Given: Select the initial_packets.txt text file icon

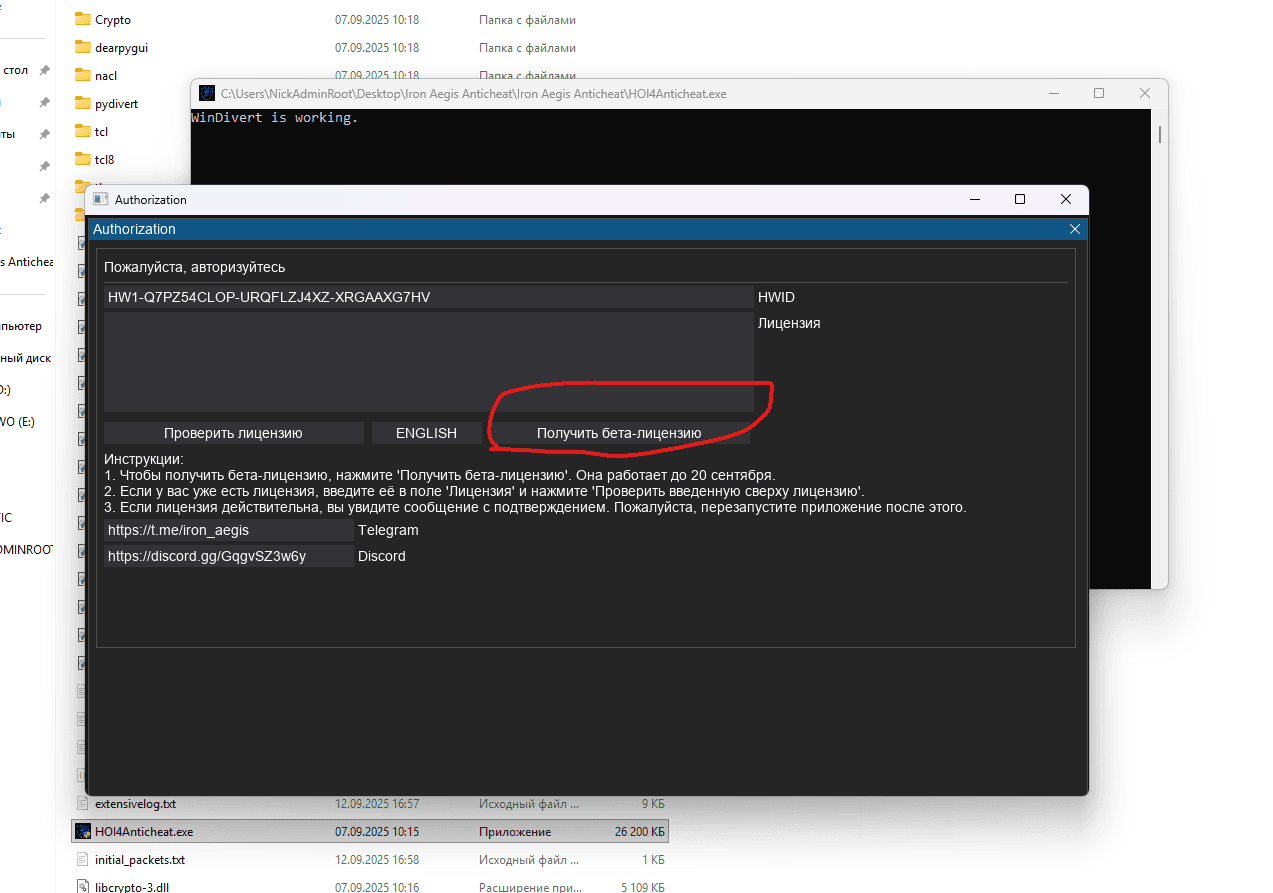Looking at the screenshot, I should tap(84, 859).
